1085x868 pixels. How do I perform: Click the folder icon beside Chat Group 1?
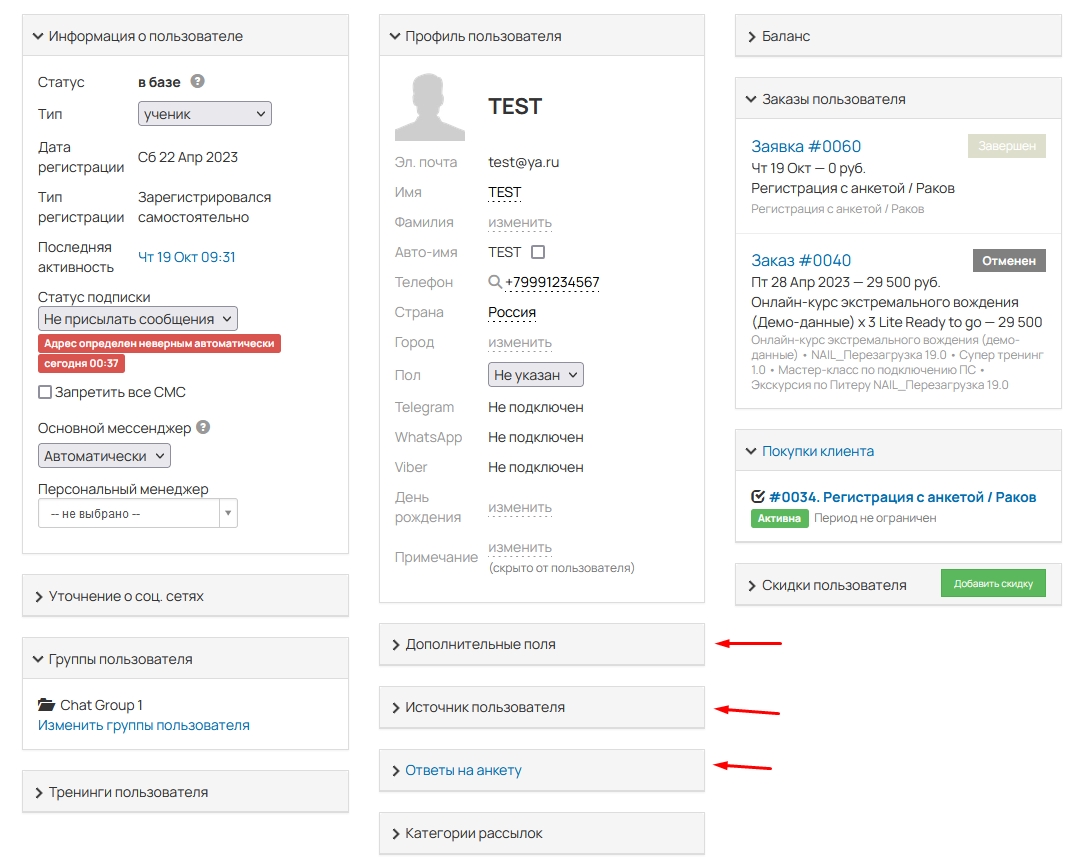click(46, 705)
